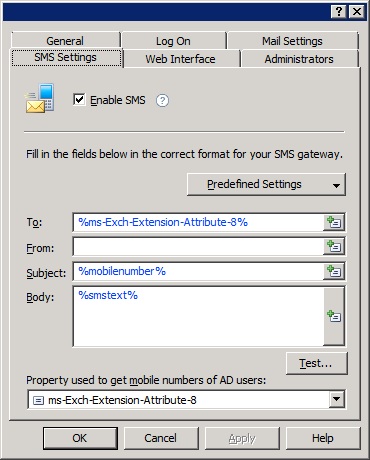This screenshot has width=370, height=460.
Task: Go to the Web Interface tab
Action: tap(180, 59)
